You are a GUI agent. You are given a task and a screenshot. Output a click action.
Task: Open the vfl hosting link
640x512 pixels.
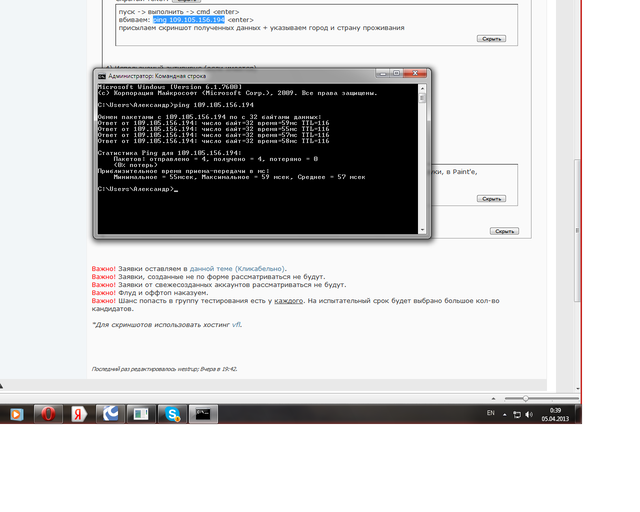[237, 325]
